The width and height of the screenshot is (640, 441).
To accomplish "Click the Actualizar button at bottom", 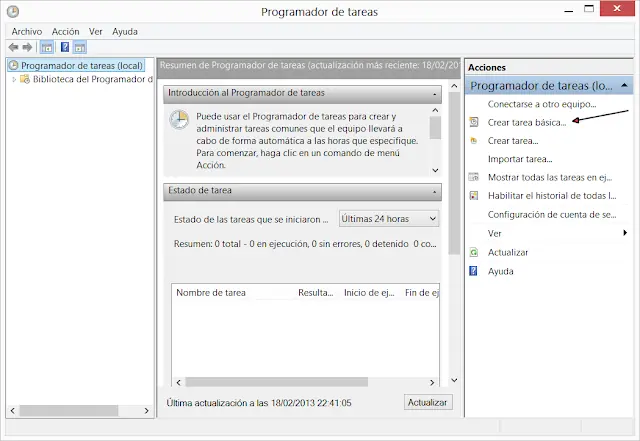I will point(428,402).
